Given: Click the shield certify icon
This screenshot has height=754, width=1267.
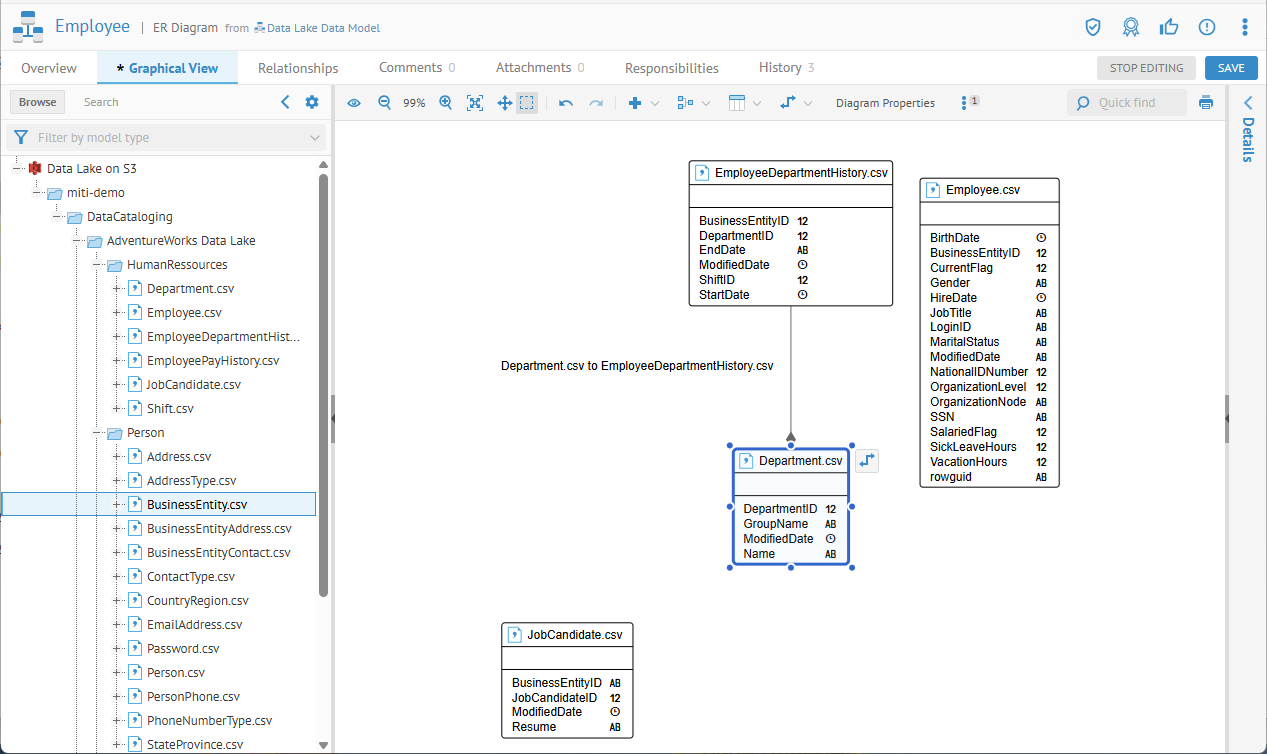Looking at the screenshot, I should pyautogui.click(x=1093, y=27).
